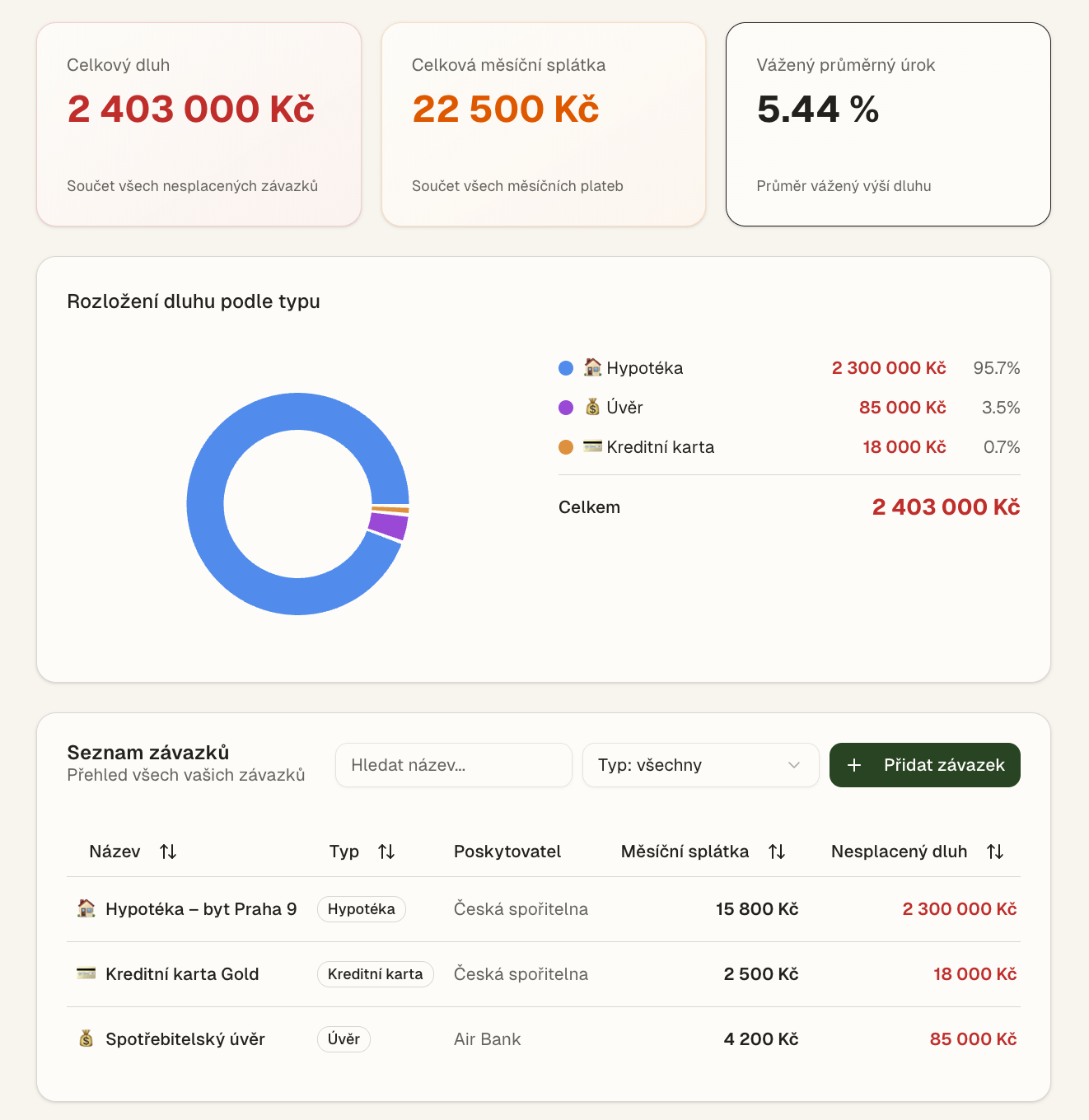The image size is (1089, 1120).
Task: Toggle sorting on the Typ column
Action: pyautogui.click(x=387, y=852)
